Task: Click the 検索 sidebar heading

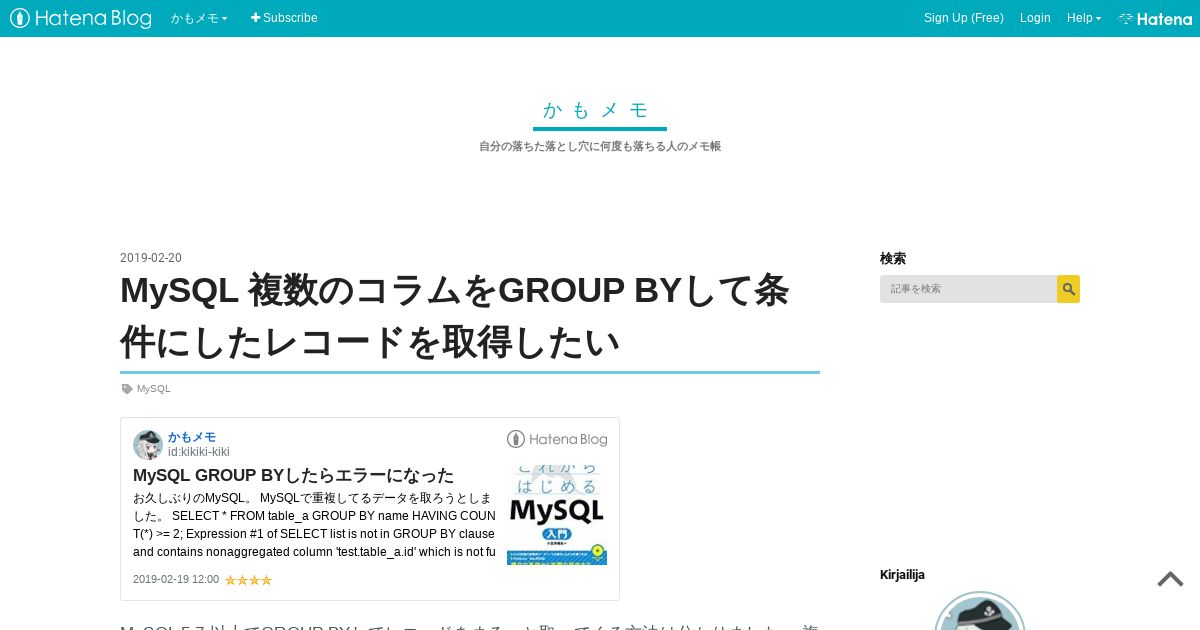Action: pyautogui.click(x=893, y=258)
